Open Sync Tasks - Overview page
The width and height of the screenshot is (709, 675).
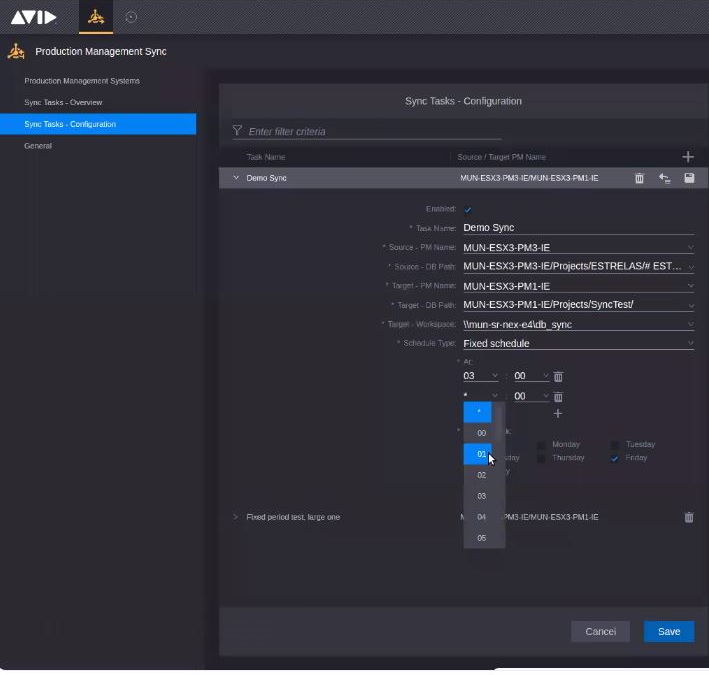pyautogui.click(x=63, y=103)
